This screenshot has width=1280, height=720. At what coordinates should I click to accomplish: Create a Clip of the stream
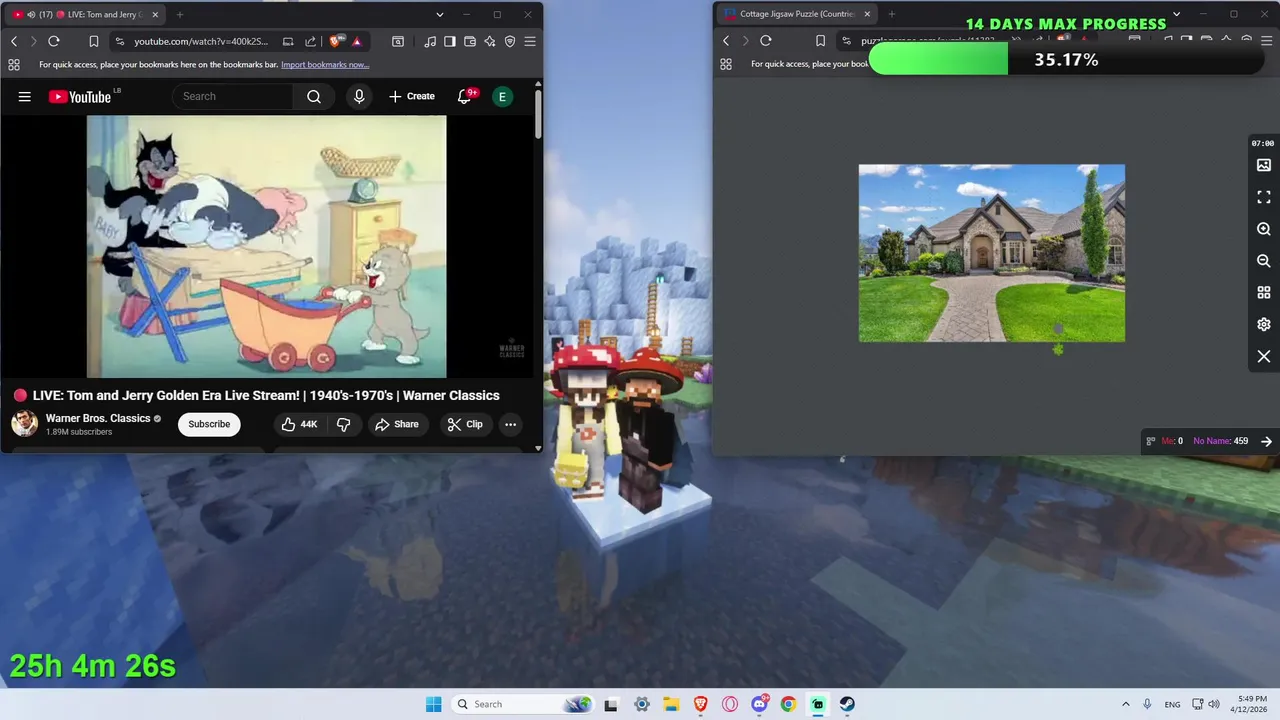[x=465, y=424]
